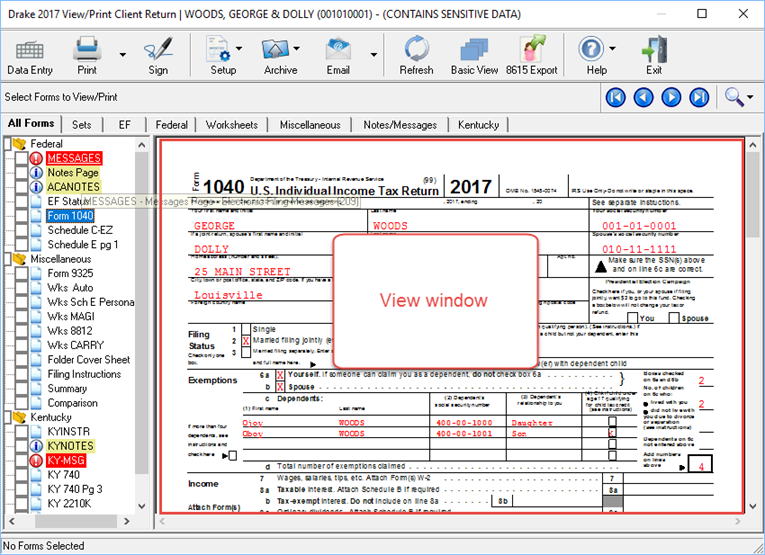The image size is (765, 555).
Task: Select the Wks 8812 worksheet
Action: (70, 331)
